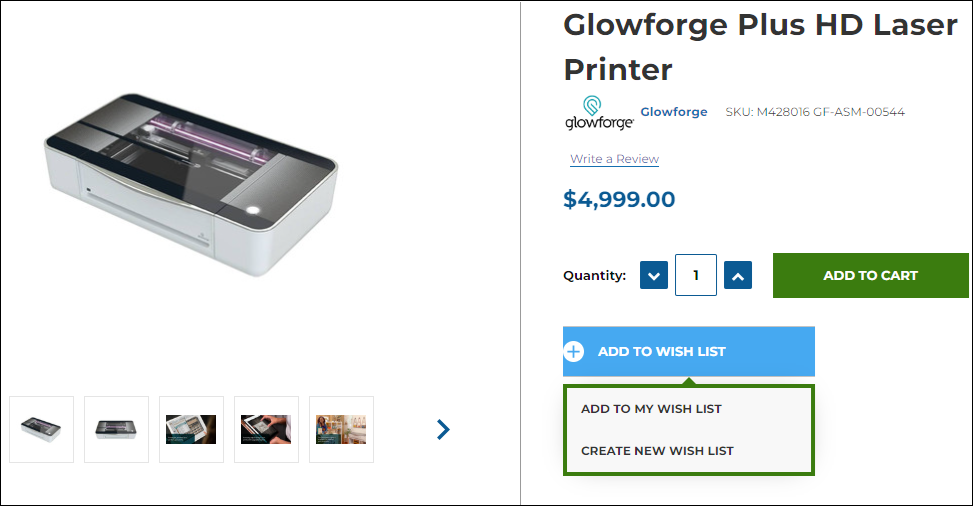
Task: Show next thumbnails with right chevron
Action: click(443, 429)
